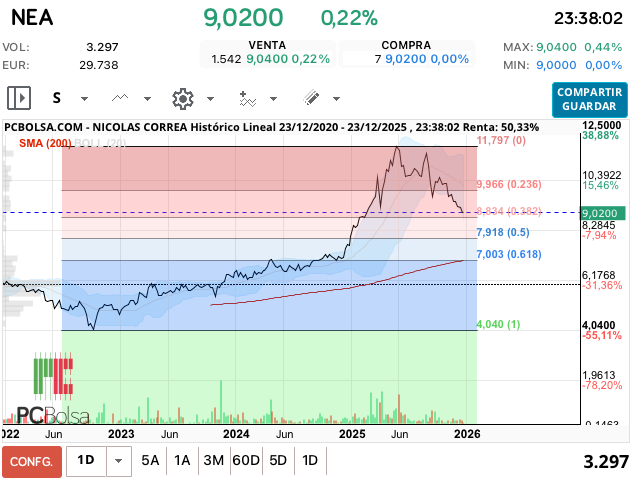Click the chart type line icon
Image resolution: width=643 pixels, height=483 pixels.
[121, 98]
